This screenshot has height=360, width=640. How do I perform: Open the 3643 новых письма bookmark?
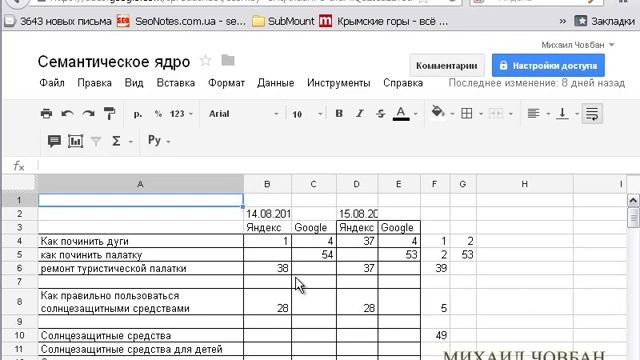click(x=58, y=21)
